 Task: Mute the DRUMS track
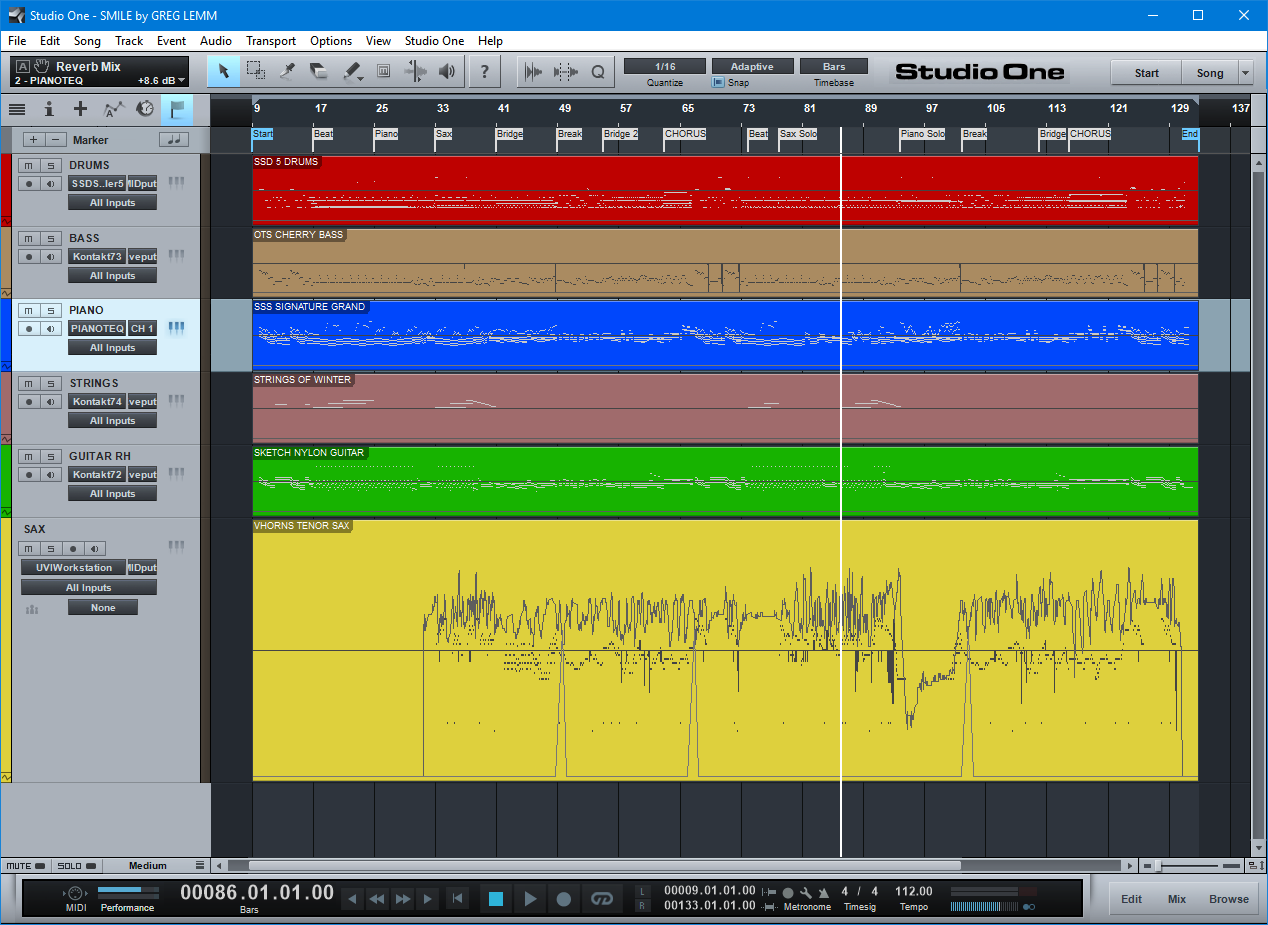tap(30, 165)
